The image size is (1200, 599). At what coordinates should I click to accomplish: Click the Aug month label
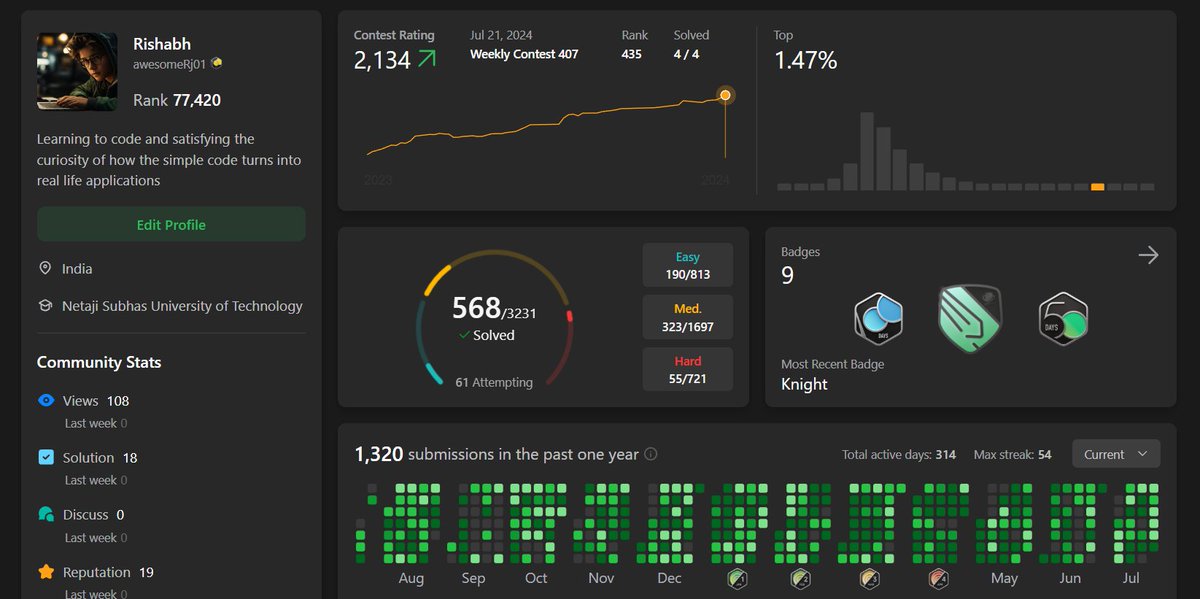(411, 578)
